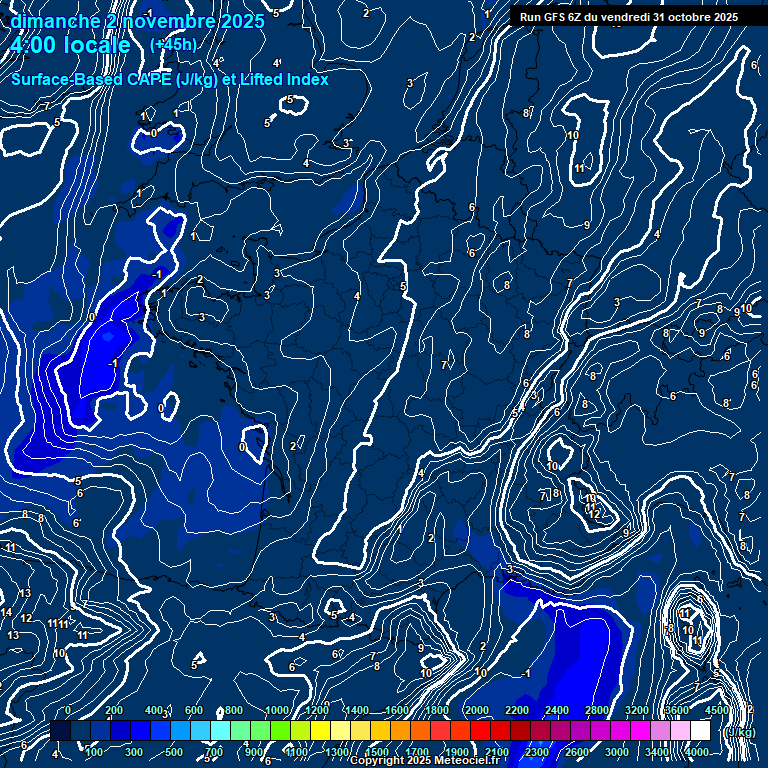Pick the dark orange swatch between 1700 and 1800
Image resolution: width=768 pixels, height=768 pixels.
[420, 730]
